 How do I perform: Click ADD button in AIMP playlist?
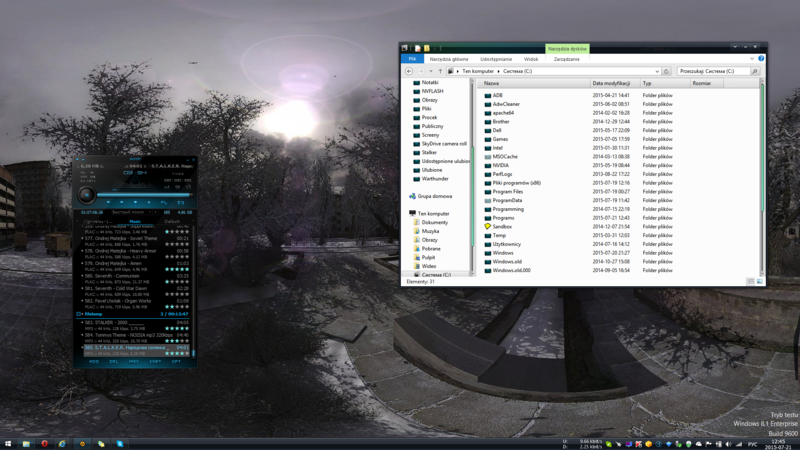tap(94, 362)
